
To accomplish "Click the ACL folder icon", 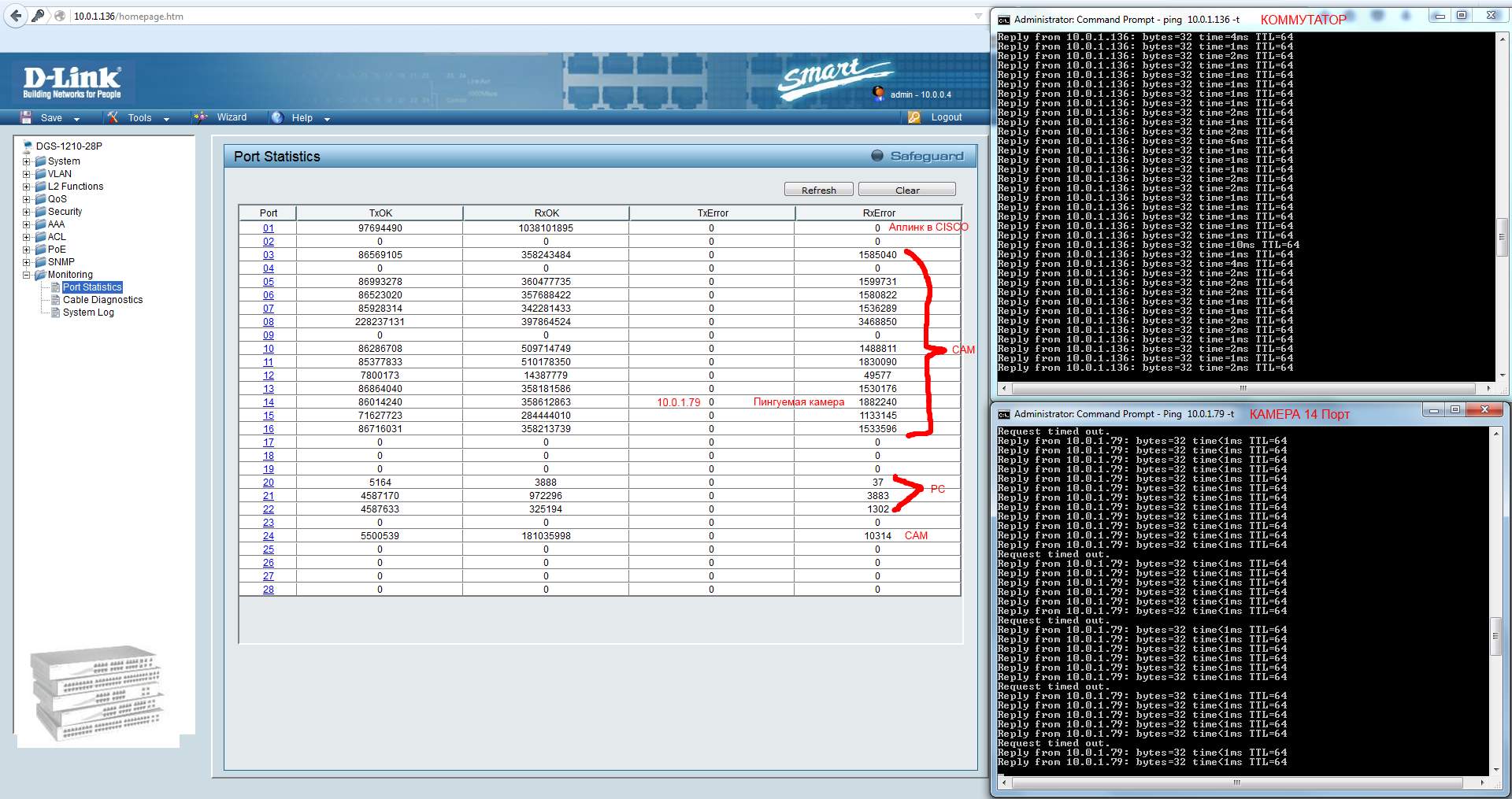I will (40, 237).
